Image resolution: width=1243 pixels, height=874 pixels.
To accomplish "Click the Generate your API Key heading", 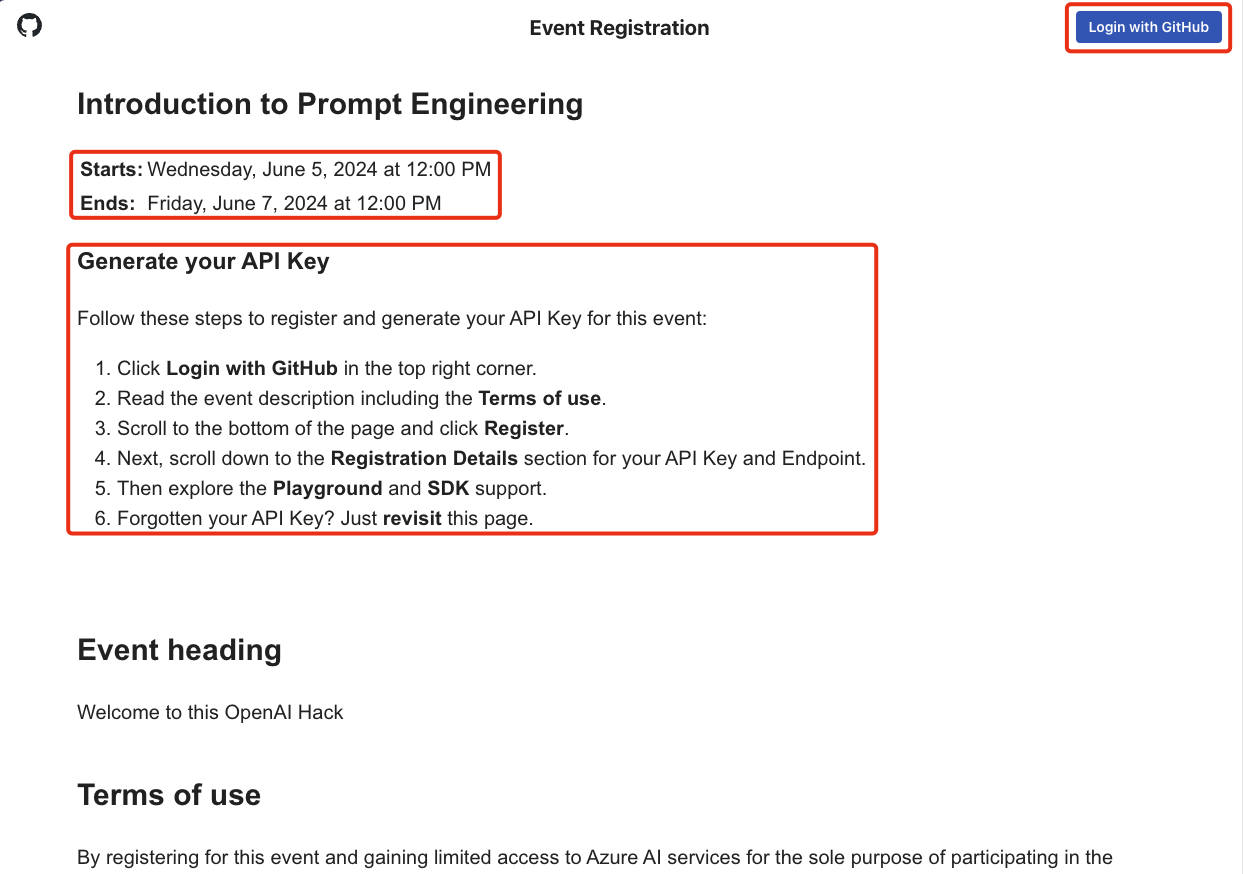I will pos(203,262).
